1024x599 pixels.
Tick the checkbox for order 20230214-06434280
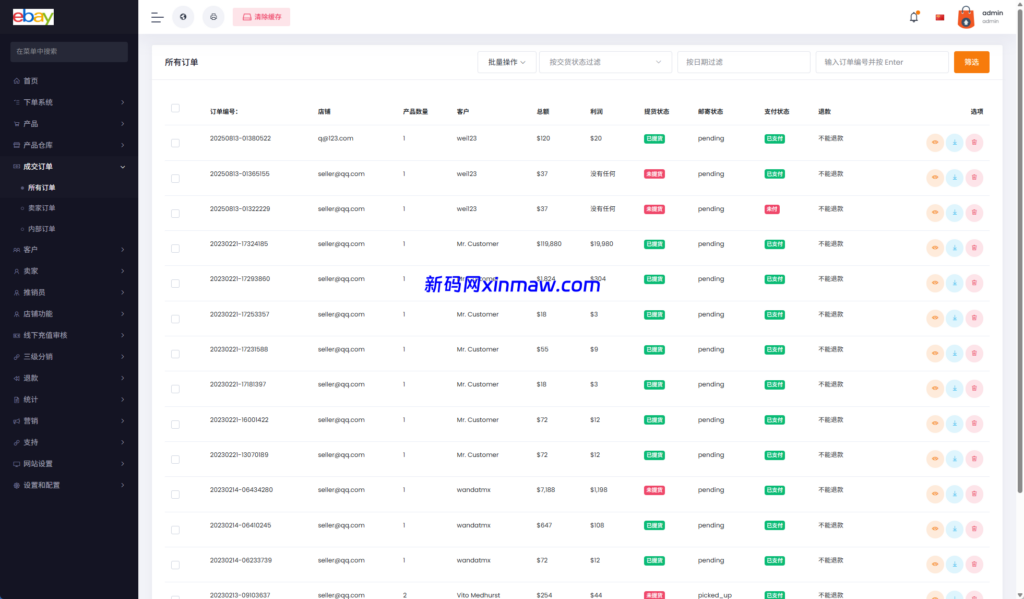[x=176, y=494]
